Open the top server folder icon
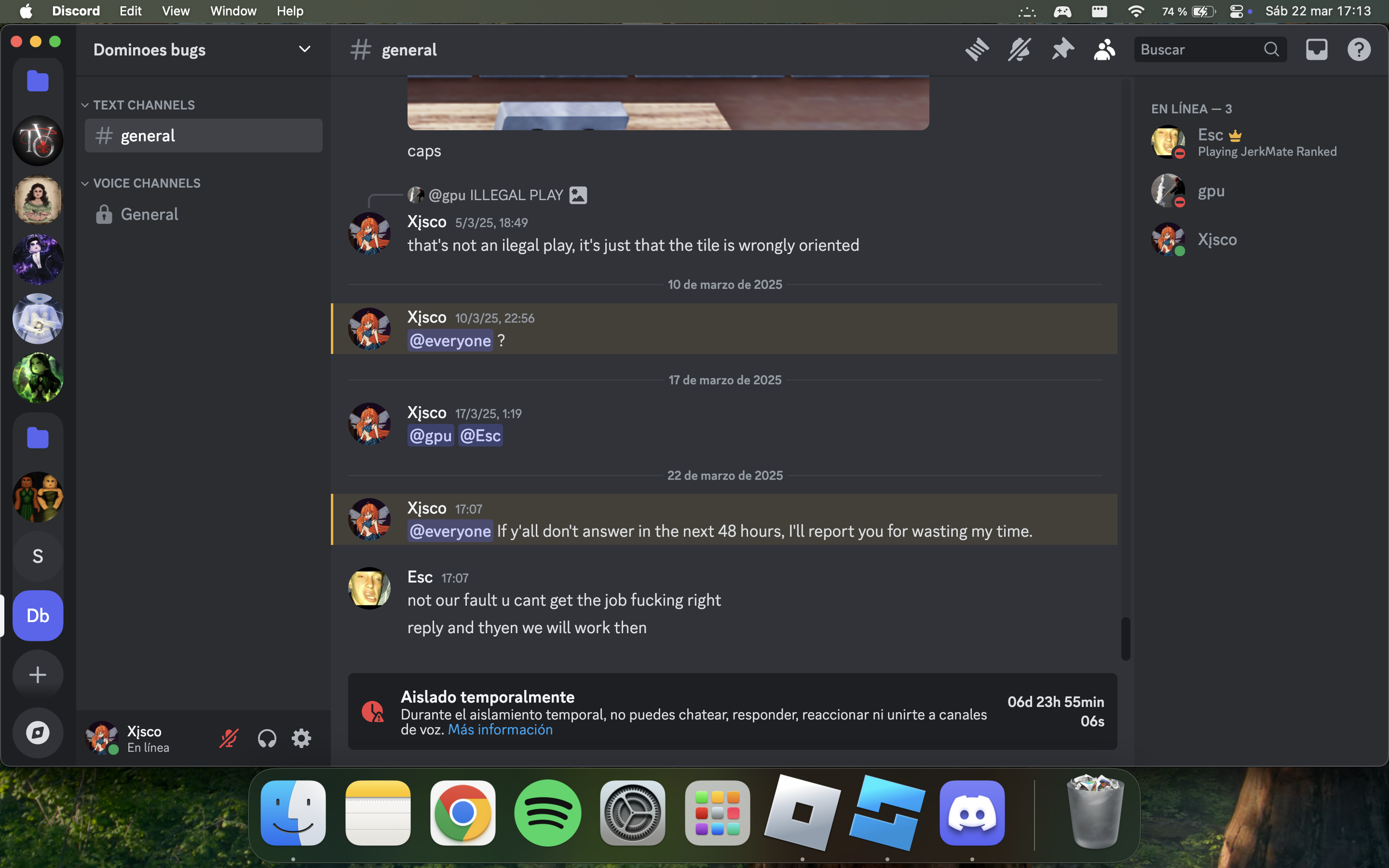Screen dimensions: 1389x868 coord(38,81)
